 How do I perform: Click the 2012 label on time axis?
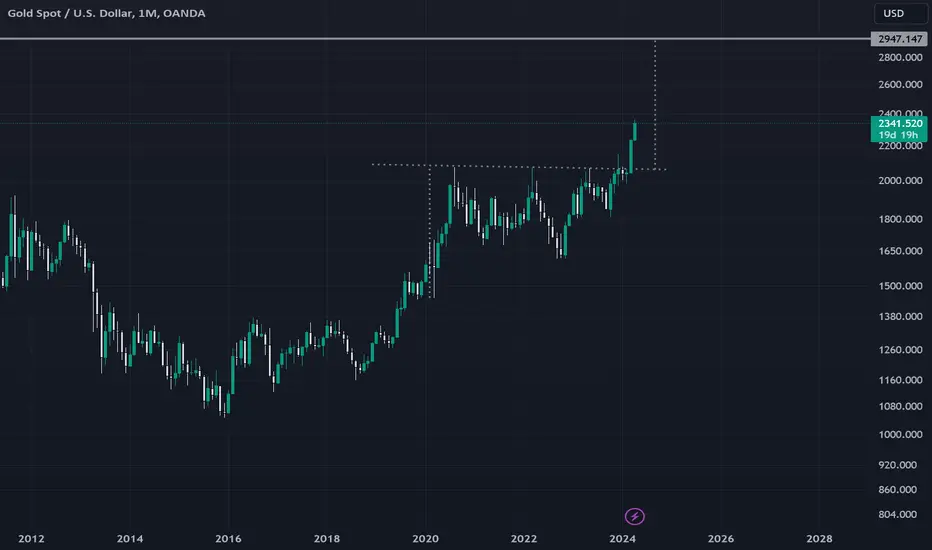pyautogui.click(x=31, y=539)
